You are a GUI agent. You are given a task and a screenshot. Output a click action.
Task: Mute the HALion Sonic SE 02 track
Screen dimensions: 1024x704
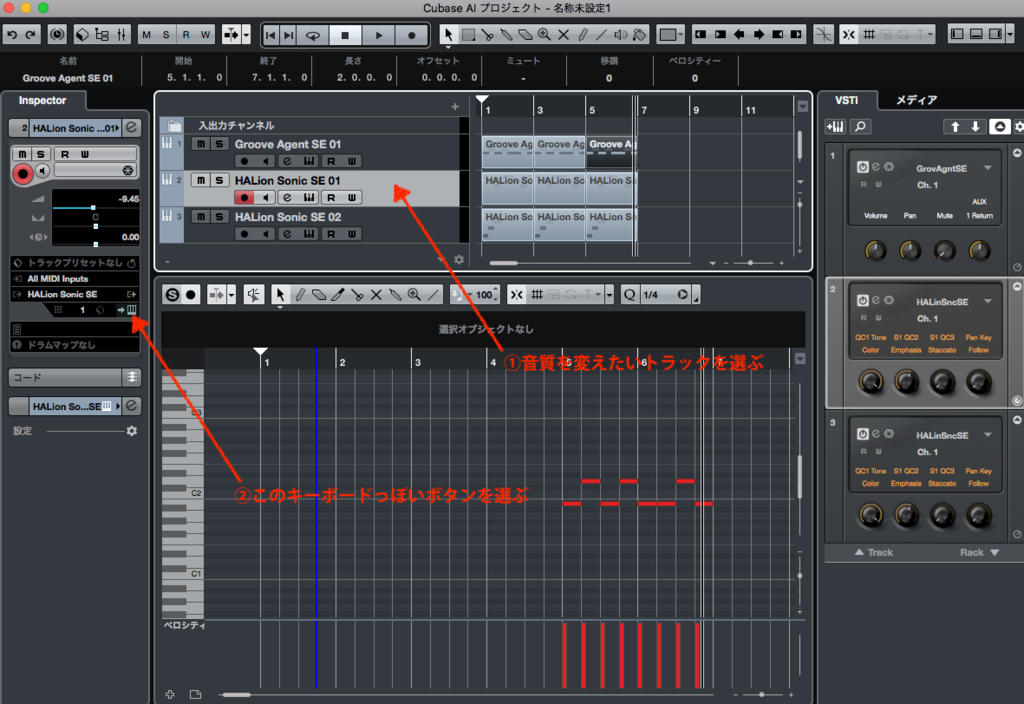201,217
